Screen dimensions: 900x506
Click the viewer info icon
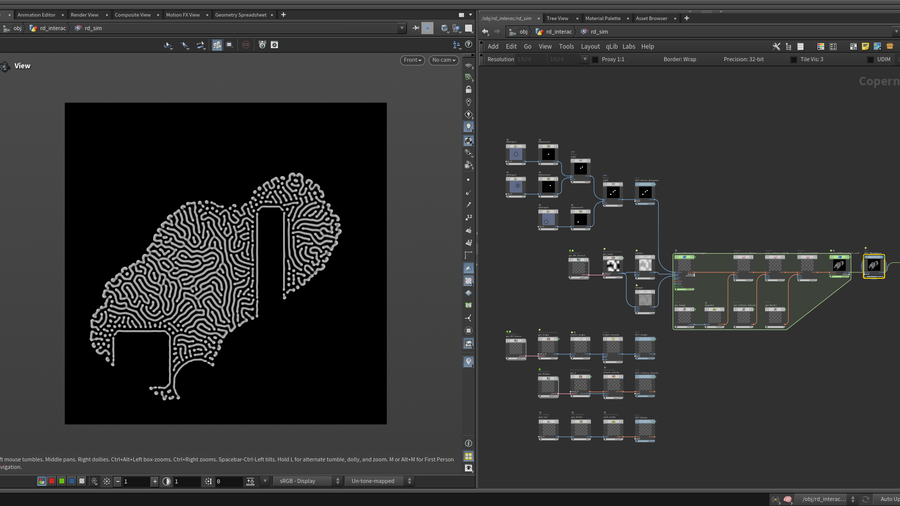point(468,444)
